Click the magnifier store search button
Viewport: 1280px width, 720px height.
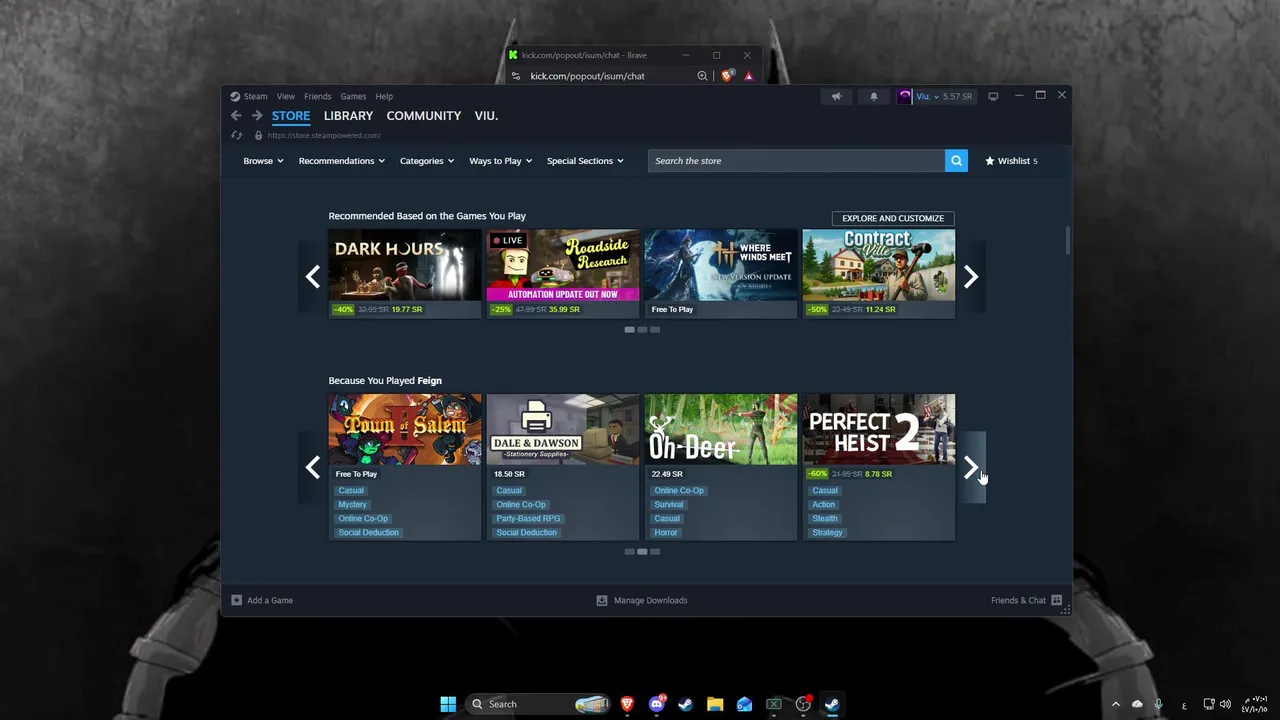coord(956,160)
